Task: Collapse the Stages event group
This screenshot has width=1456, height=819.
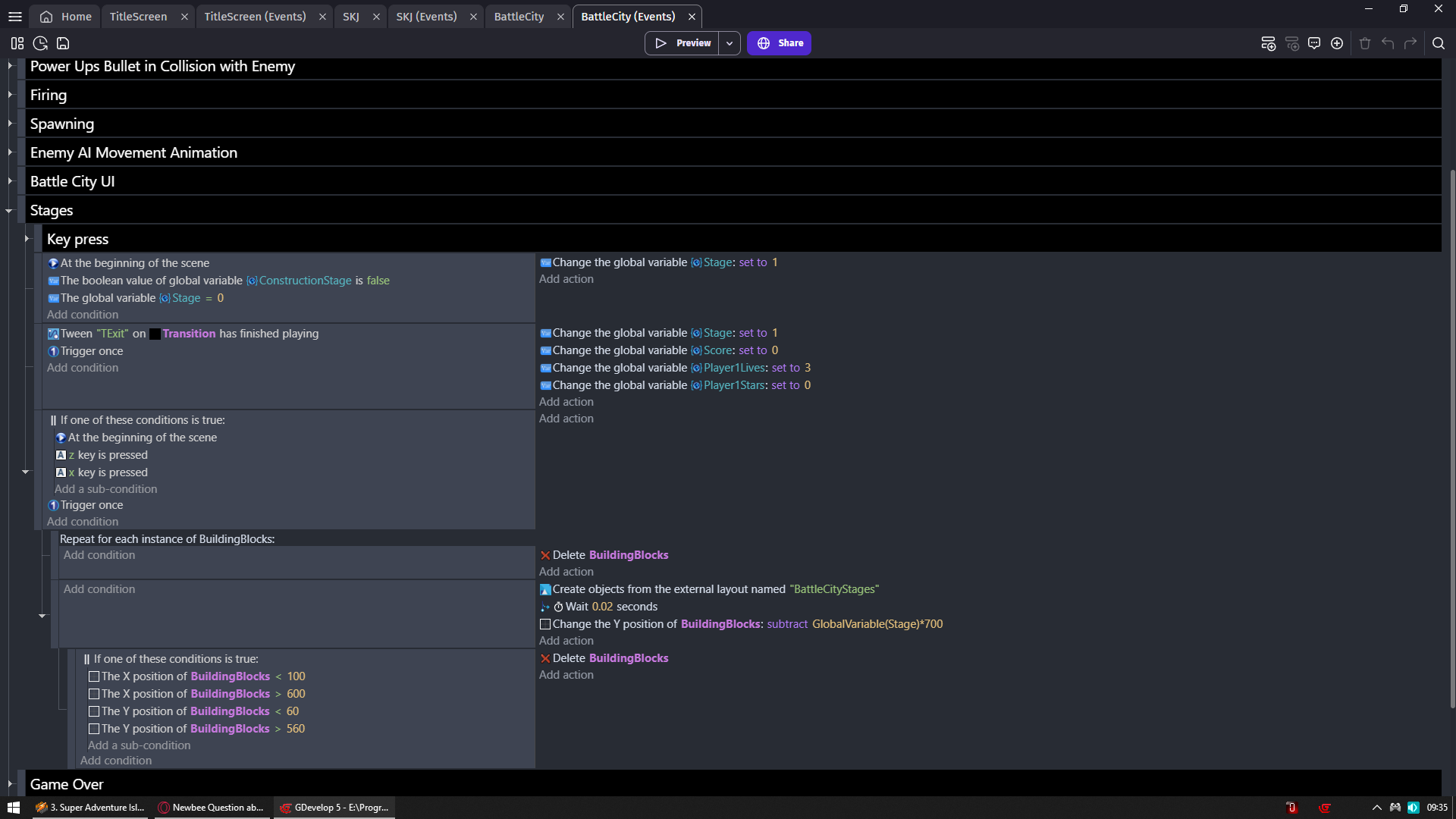Action: coord(9,211)
